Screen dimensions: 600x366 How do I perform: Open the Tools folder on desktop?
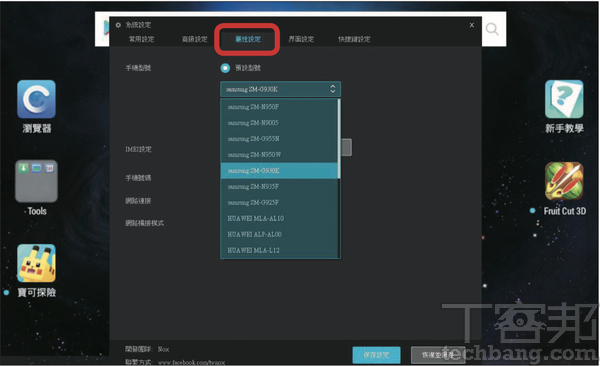click(36, 181)
